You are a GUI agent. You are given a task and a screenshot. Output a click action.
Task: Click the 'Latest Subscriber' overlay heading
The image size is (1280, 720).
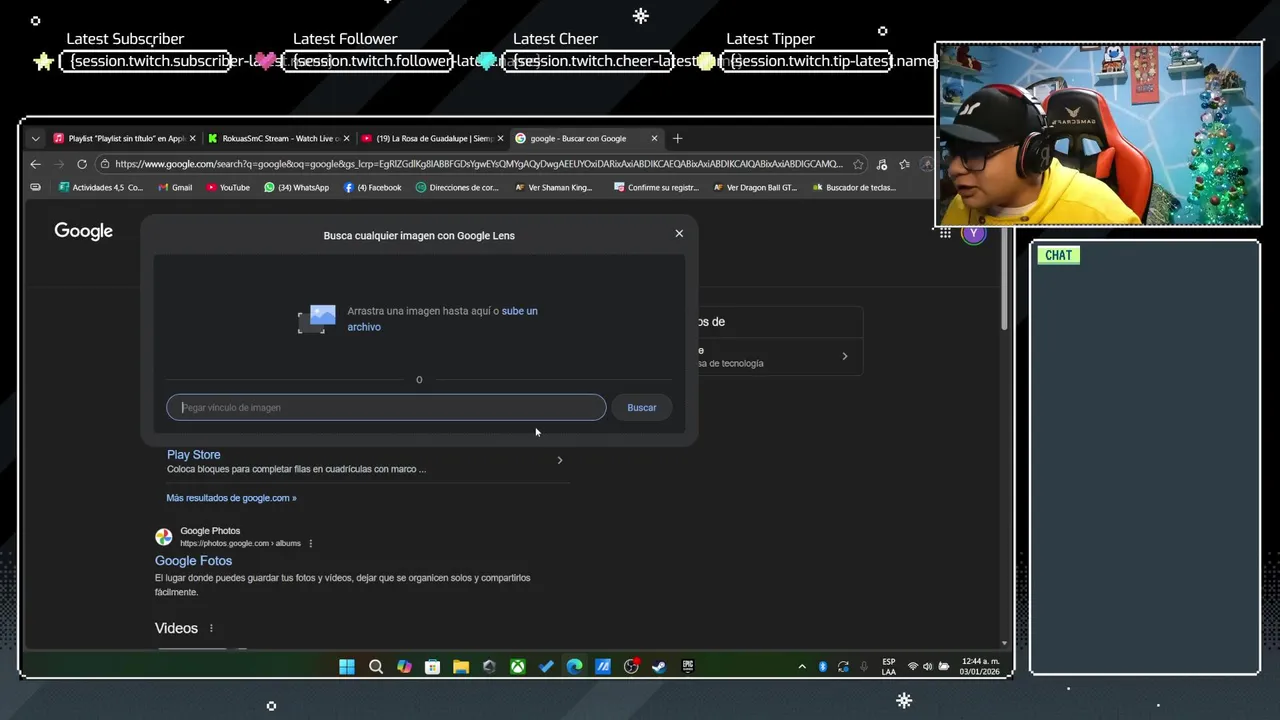125,39
